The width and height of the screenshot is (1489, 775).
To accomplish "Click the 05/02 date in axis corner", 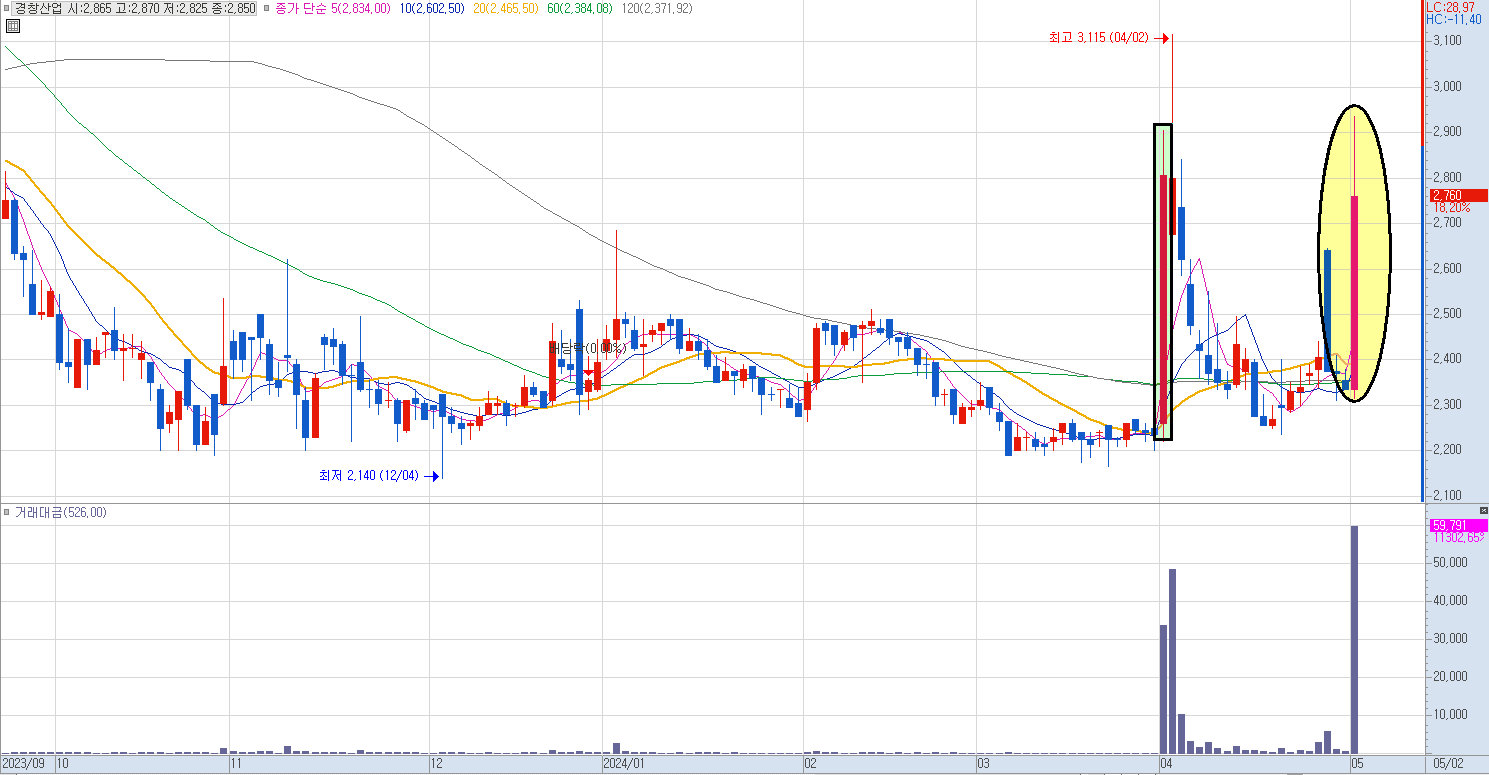I will pyautogui.click(x=1448, y=764).
